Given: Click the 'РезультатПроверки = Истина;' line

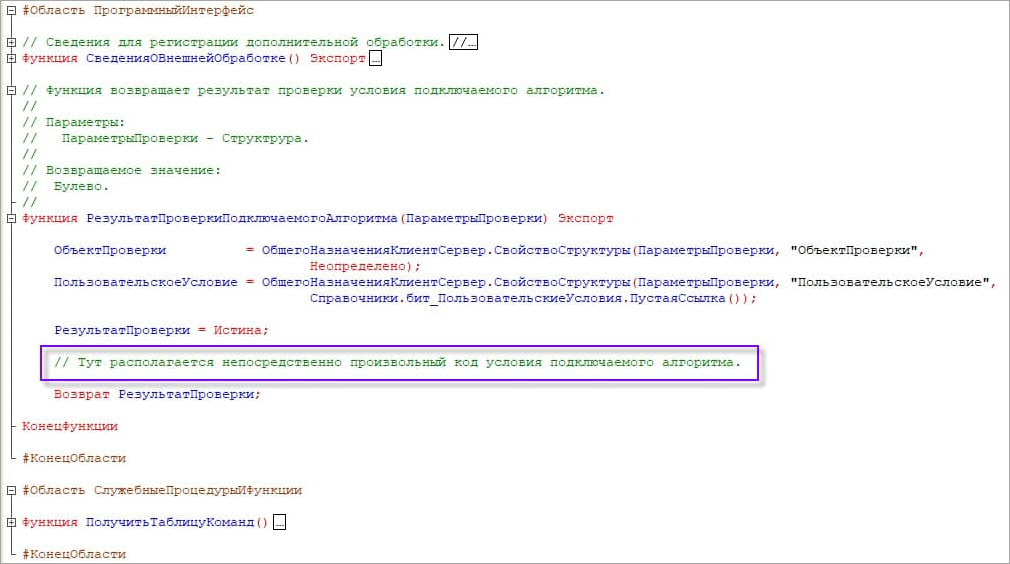Looking at the screenshot, I should click(161, 330).
